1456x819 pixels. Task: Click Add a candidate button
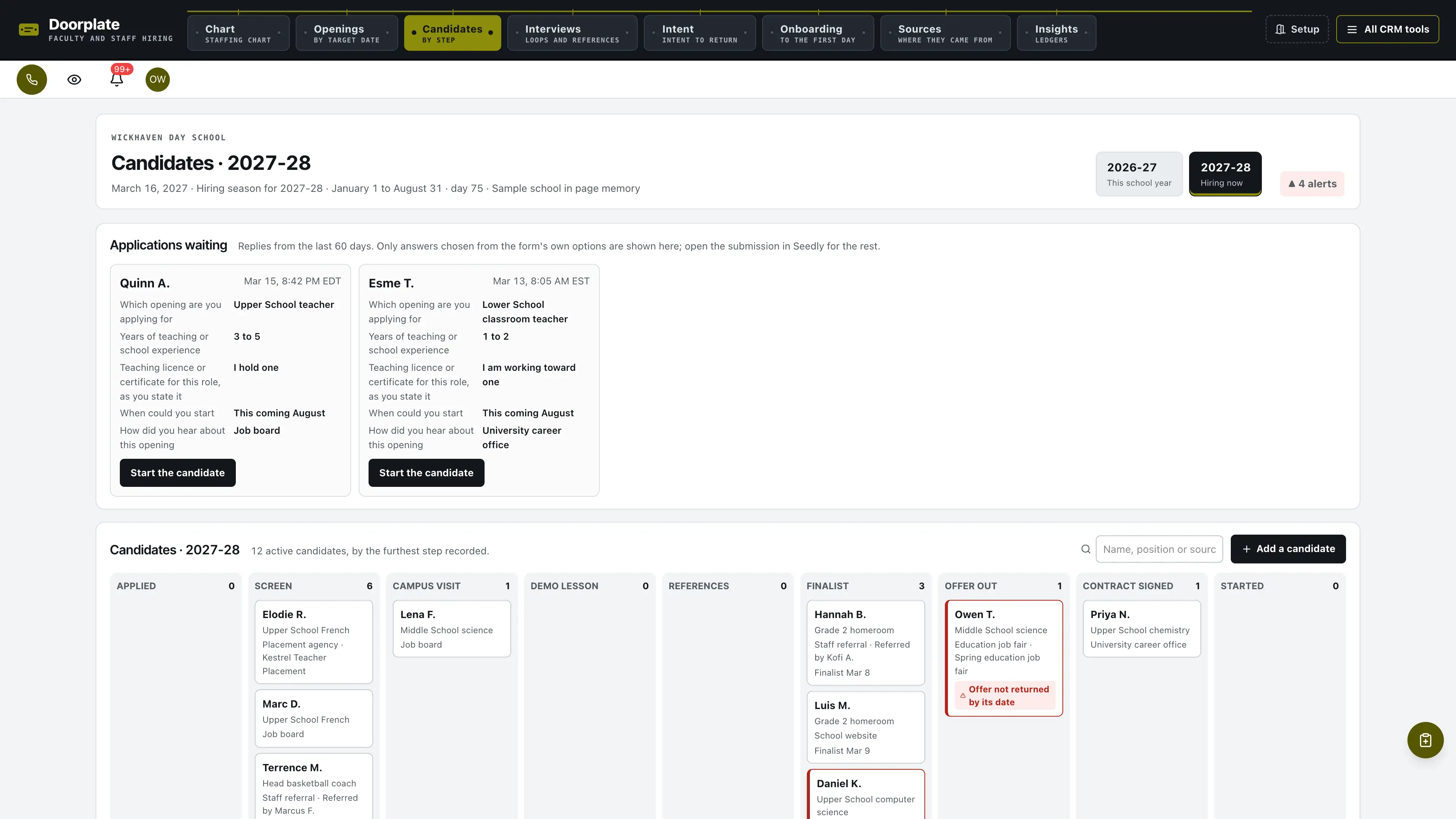(1288, 549)
